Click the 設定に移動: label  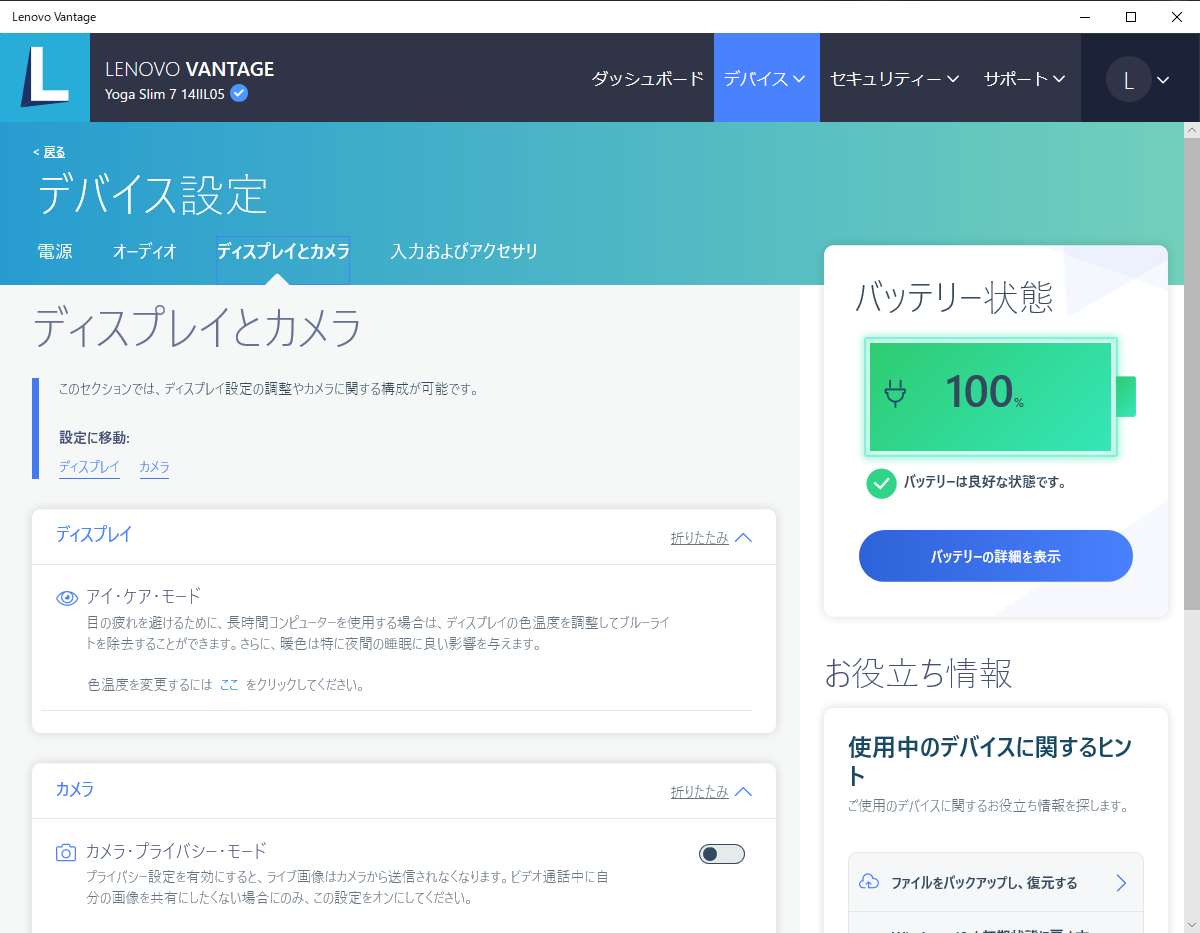pos(95,438)
